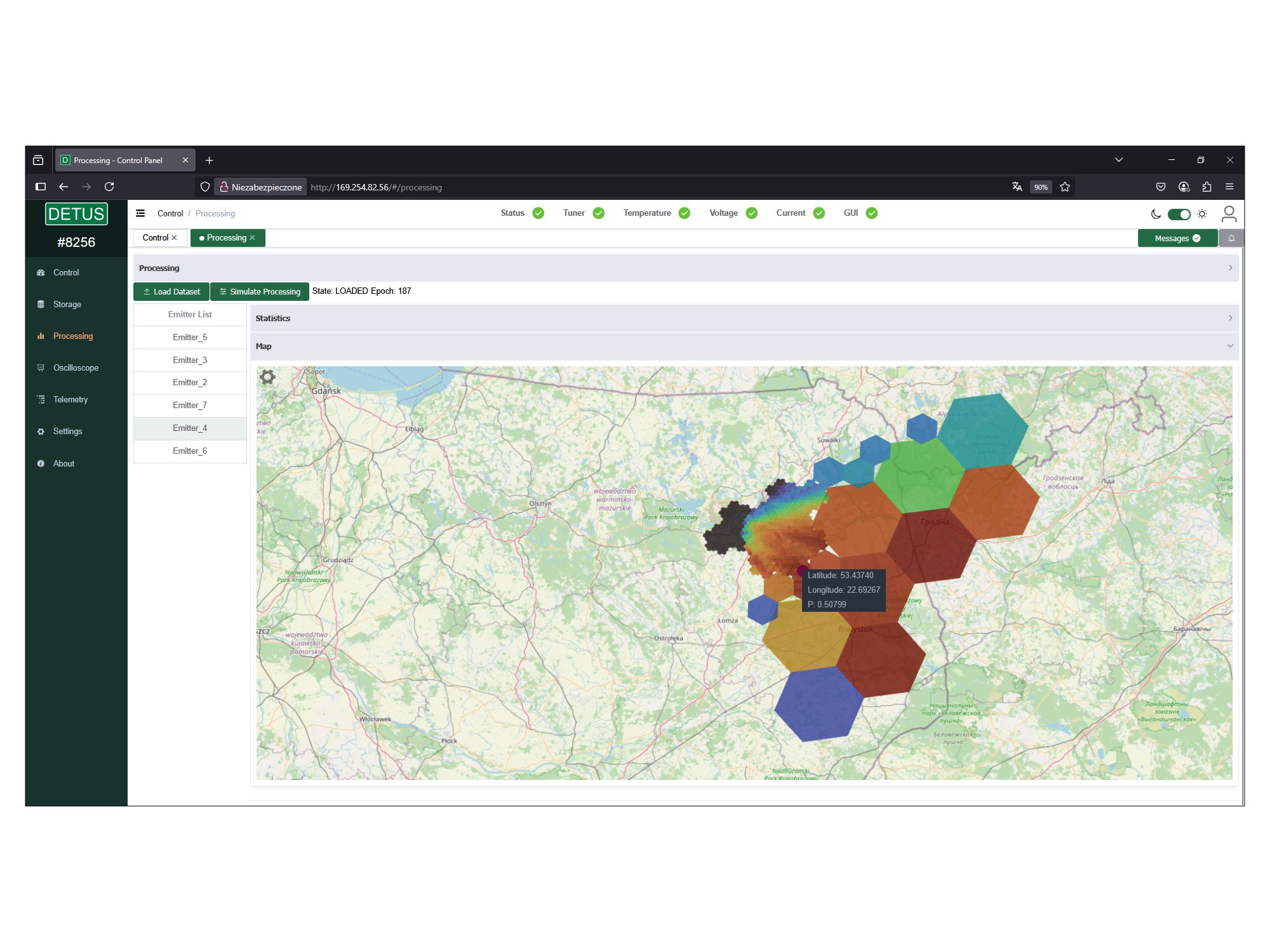
Task: Select Emitter_6 in the emitter list
Action: [190, 451]
